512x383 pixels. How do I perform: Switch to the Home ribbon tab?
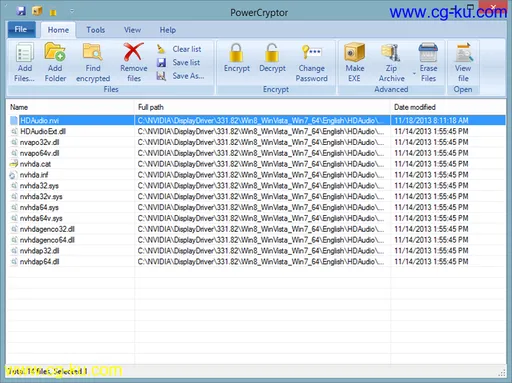[x=58, y=30]
